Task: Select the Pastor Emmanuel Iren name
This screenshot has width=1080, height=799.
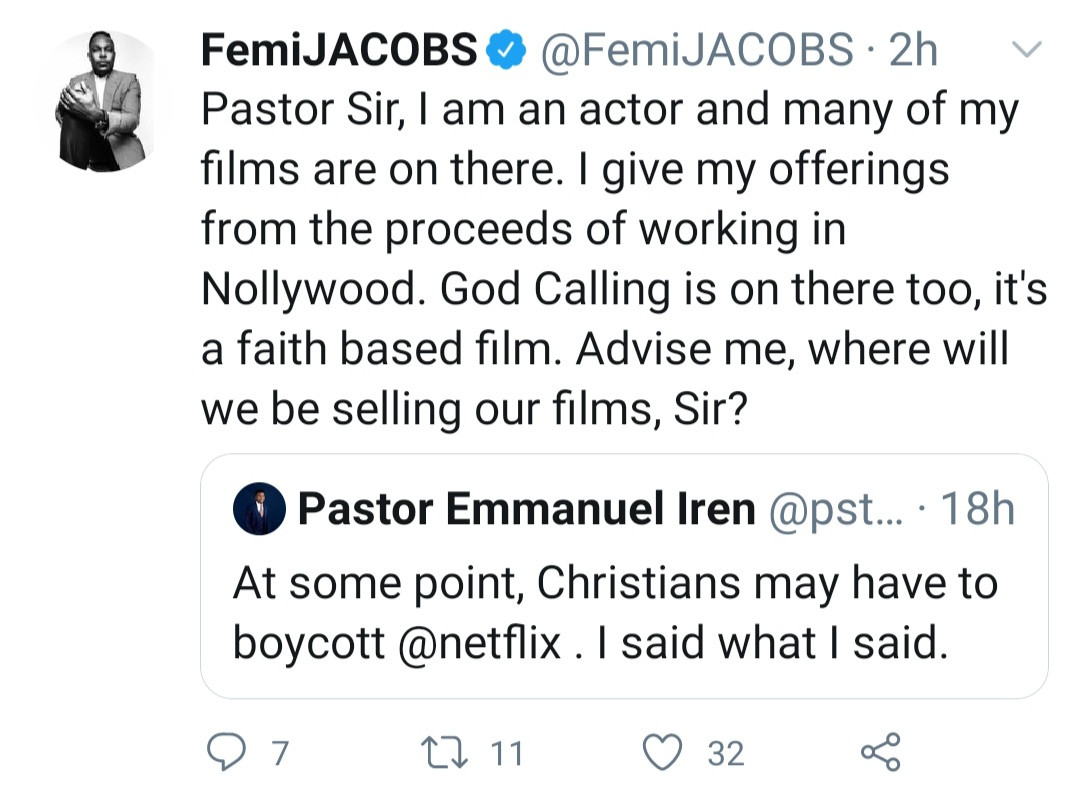Action: [x=526, y=510]
